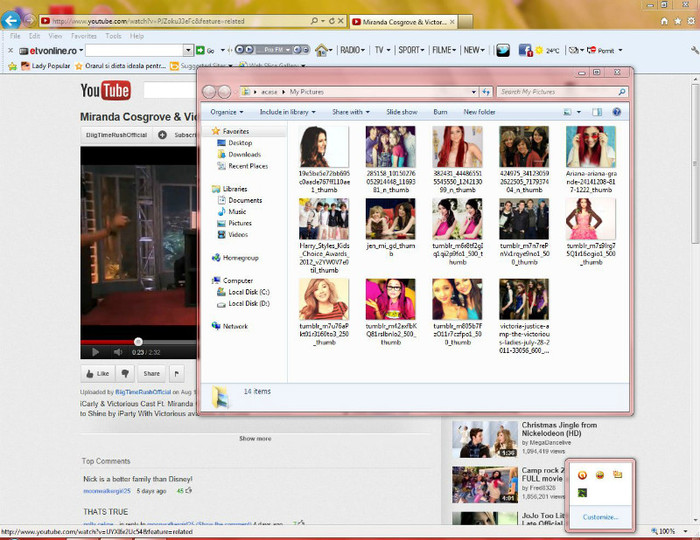Mute the YouTube video volume icon

[x=117, y=352]
